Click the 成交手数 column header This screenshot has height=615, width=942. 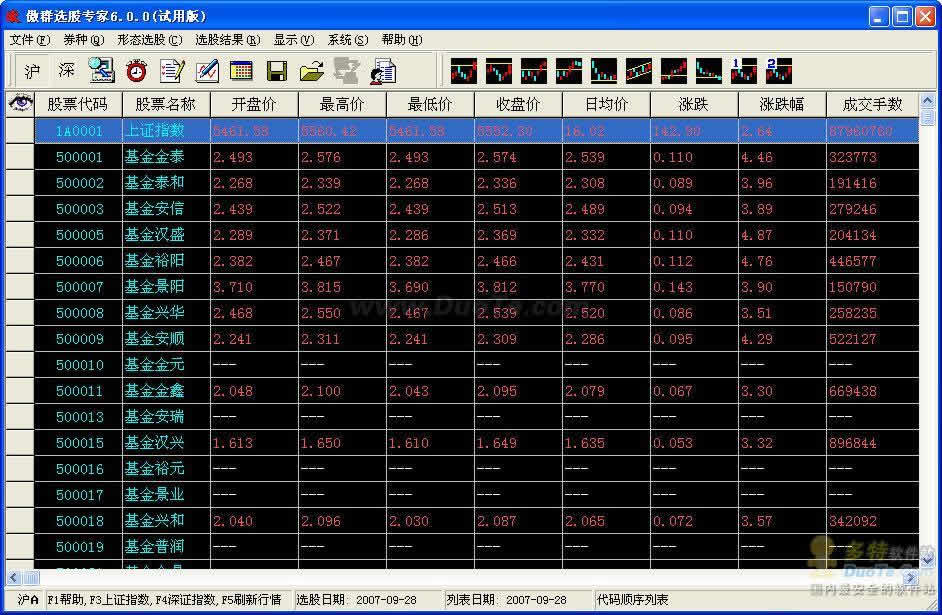(873, 105)
